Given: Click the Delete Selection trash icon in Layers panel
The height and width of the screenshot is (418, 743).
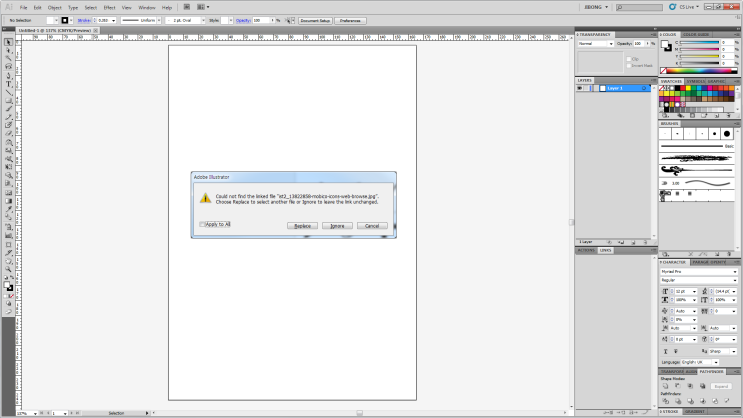Looking at the screenshot, I should pos(645,242).
